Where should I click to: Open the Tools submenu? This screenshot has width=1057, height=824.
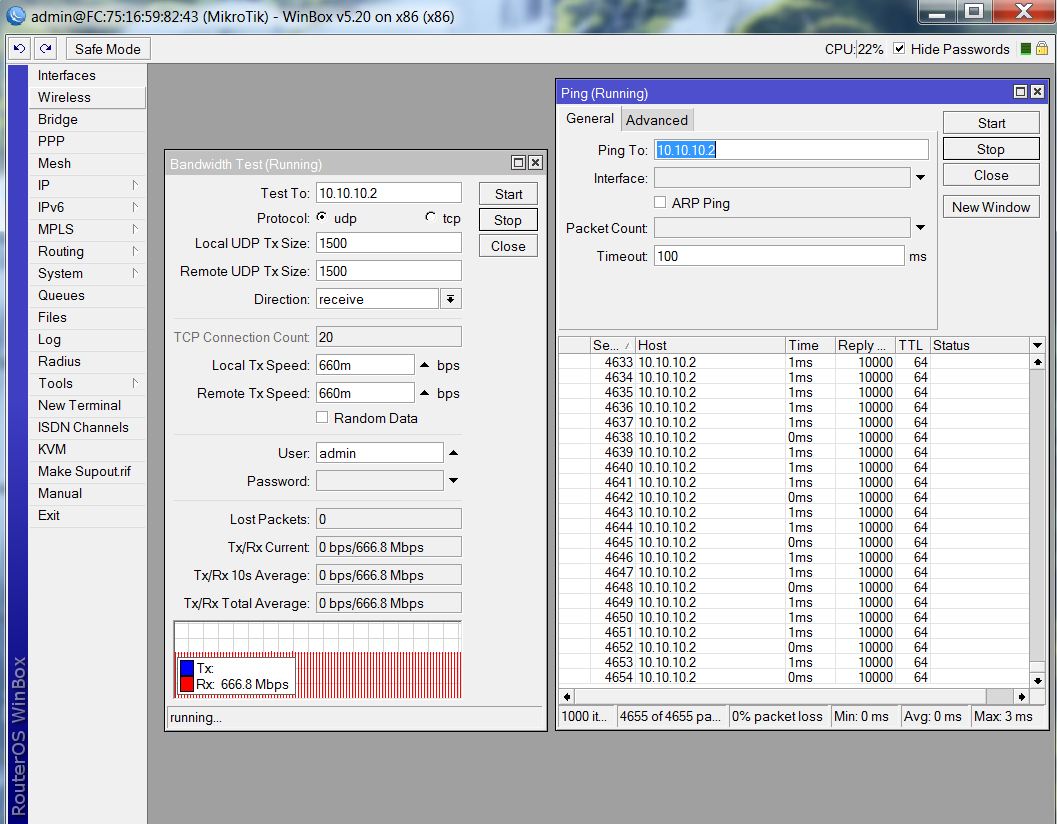pyautogui.click(x=87, y=383)
